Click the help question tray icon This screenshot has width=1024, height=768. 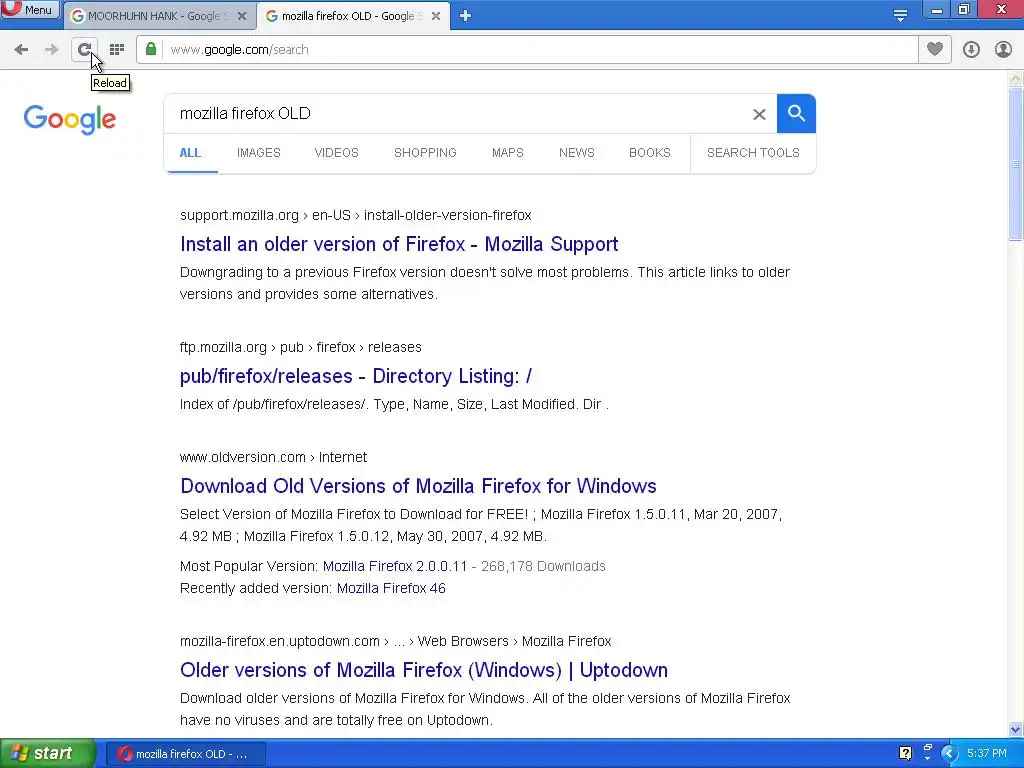coord(905,754)
